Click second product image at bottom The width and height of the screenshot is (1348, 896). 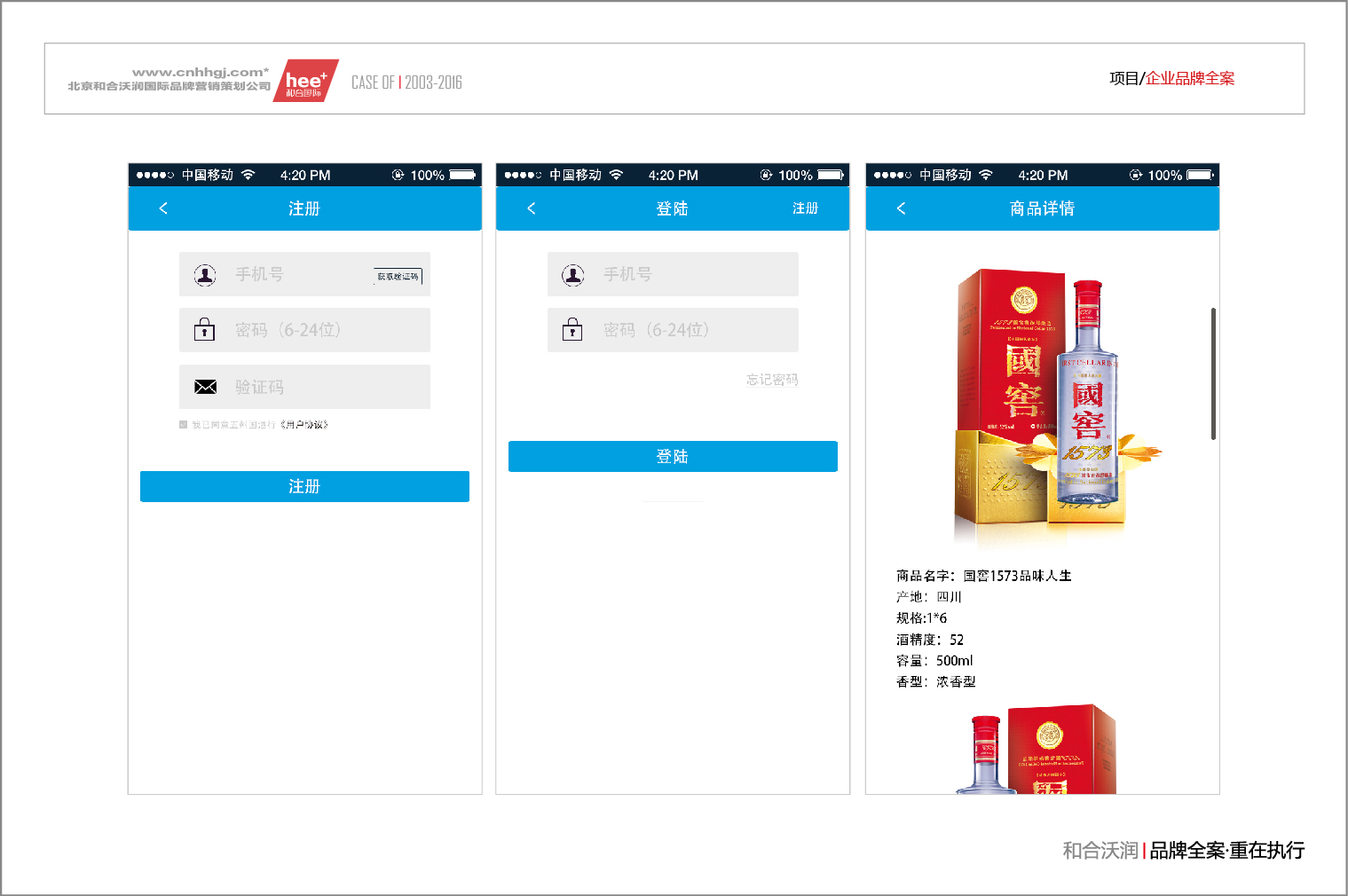click(x=1037, y=750)
